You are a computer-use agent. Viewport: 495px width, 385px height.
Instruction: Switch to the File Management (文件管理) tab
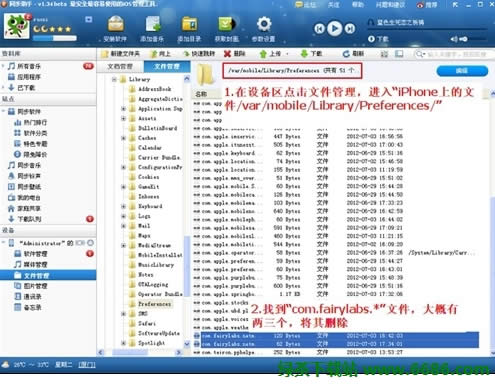pos(167,66)
